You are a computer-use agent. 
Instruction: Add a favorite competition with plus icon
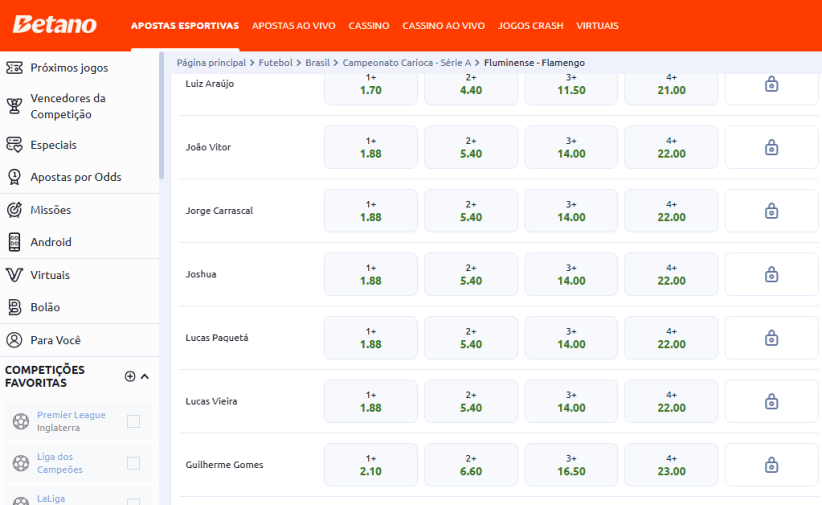[129, 377]
